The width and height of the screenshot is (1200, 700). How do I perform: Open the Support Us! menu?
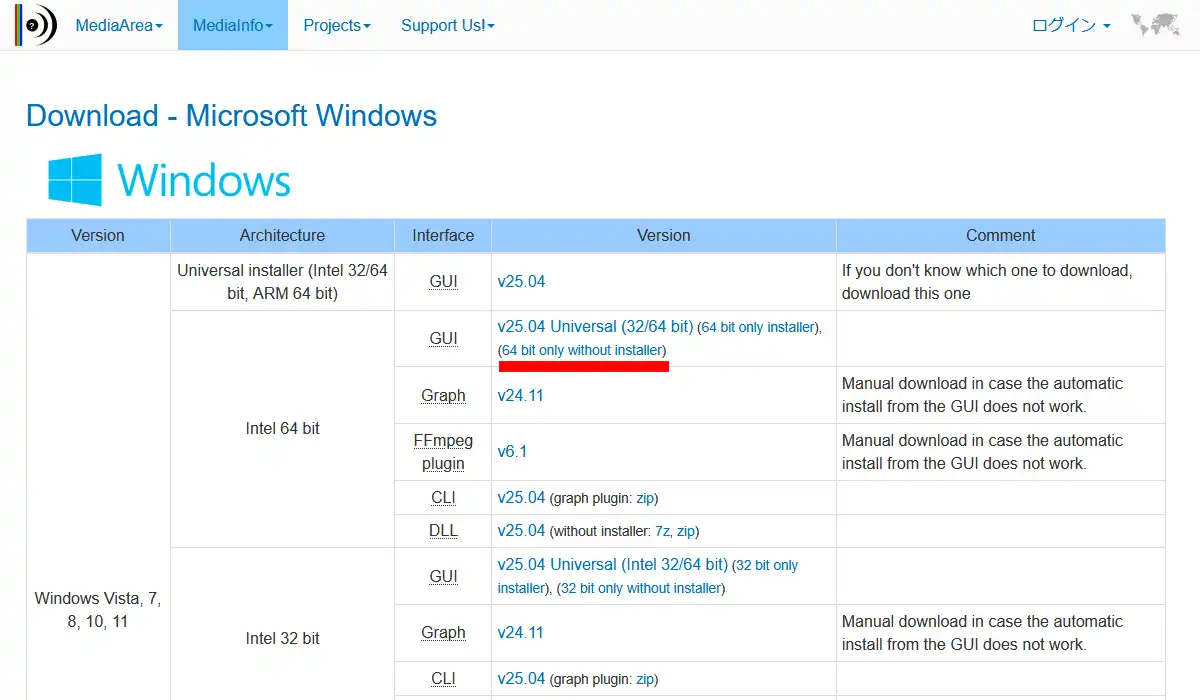pos(448,25)
